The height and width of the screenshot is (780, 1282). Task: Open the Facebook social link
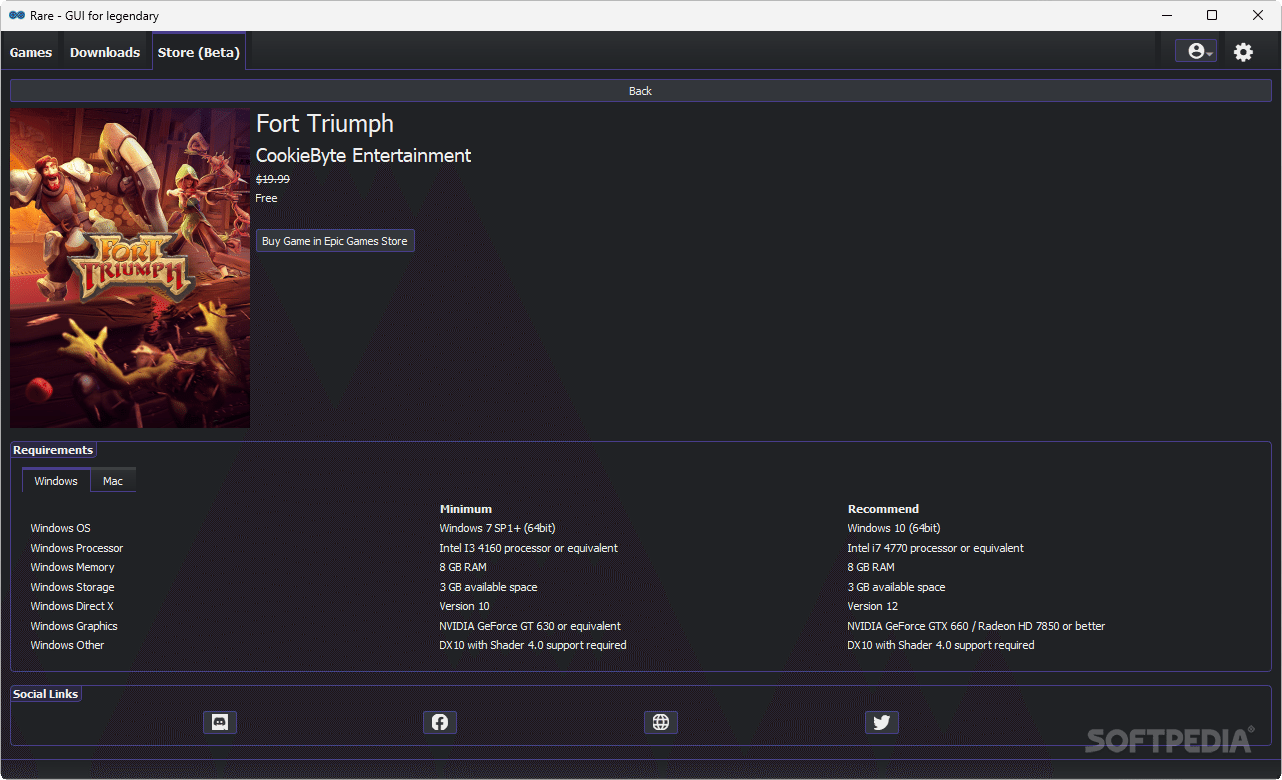440,722
